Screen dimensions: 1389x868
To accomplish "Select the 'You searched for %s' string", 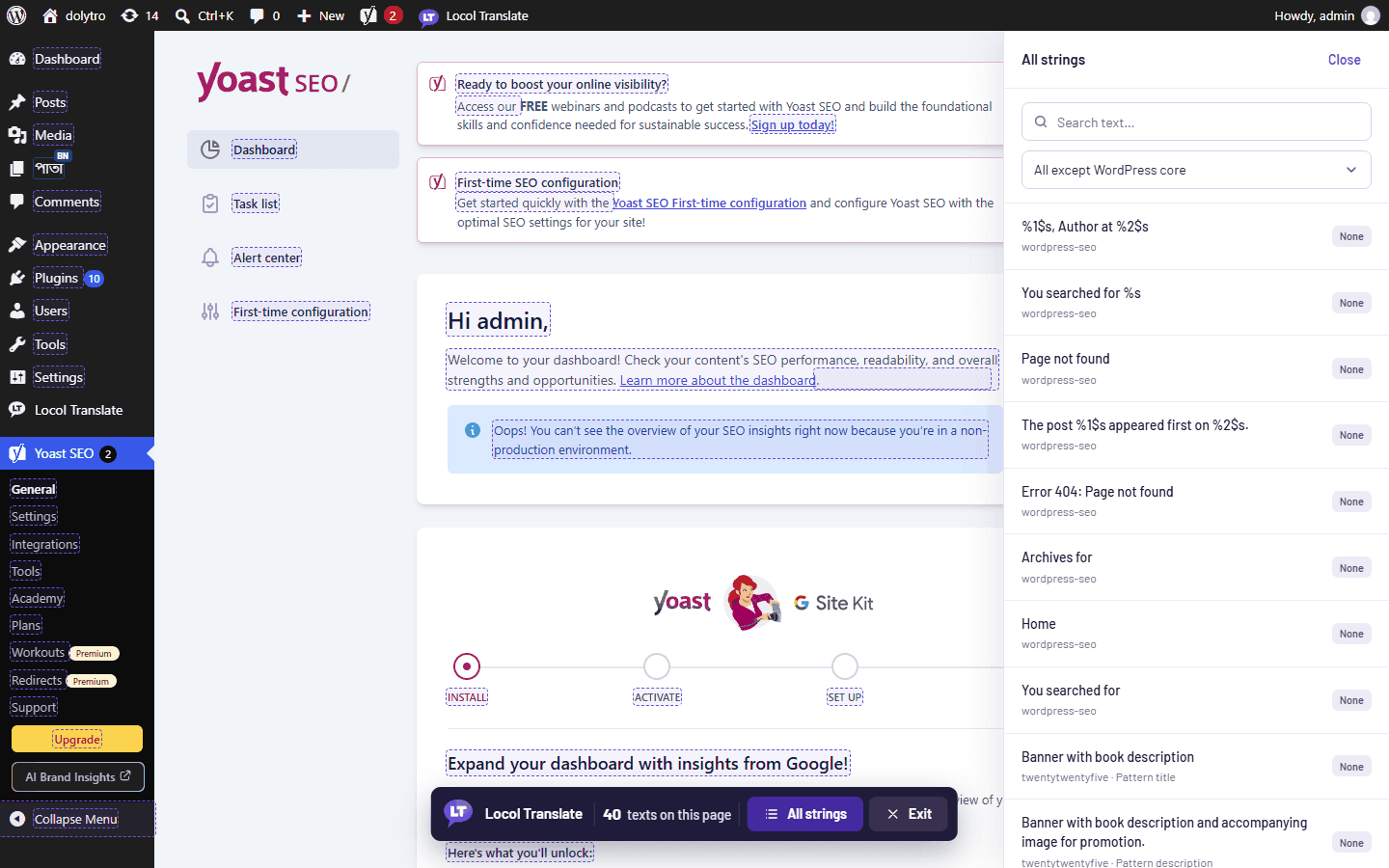I will 1196,303.
